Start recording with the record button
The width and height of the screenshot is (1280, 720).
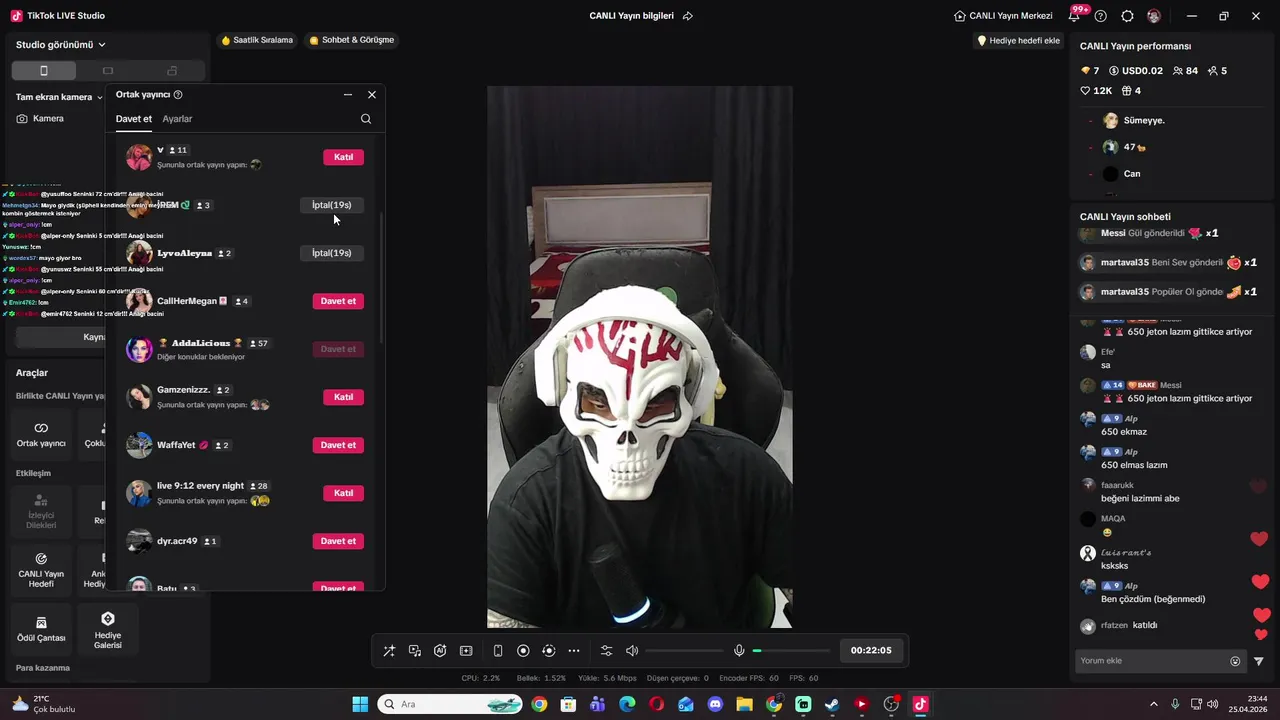523,651
